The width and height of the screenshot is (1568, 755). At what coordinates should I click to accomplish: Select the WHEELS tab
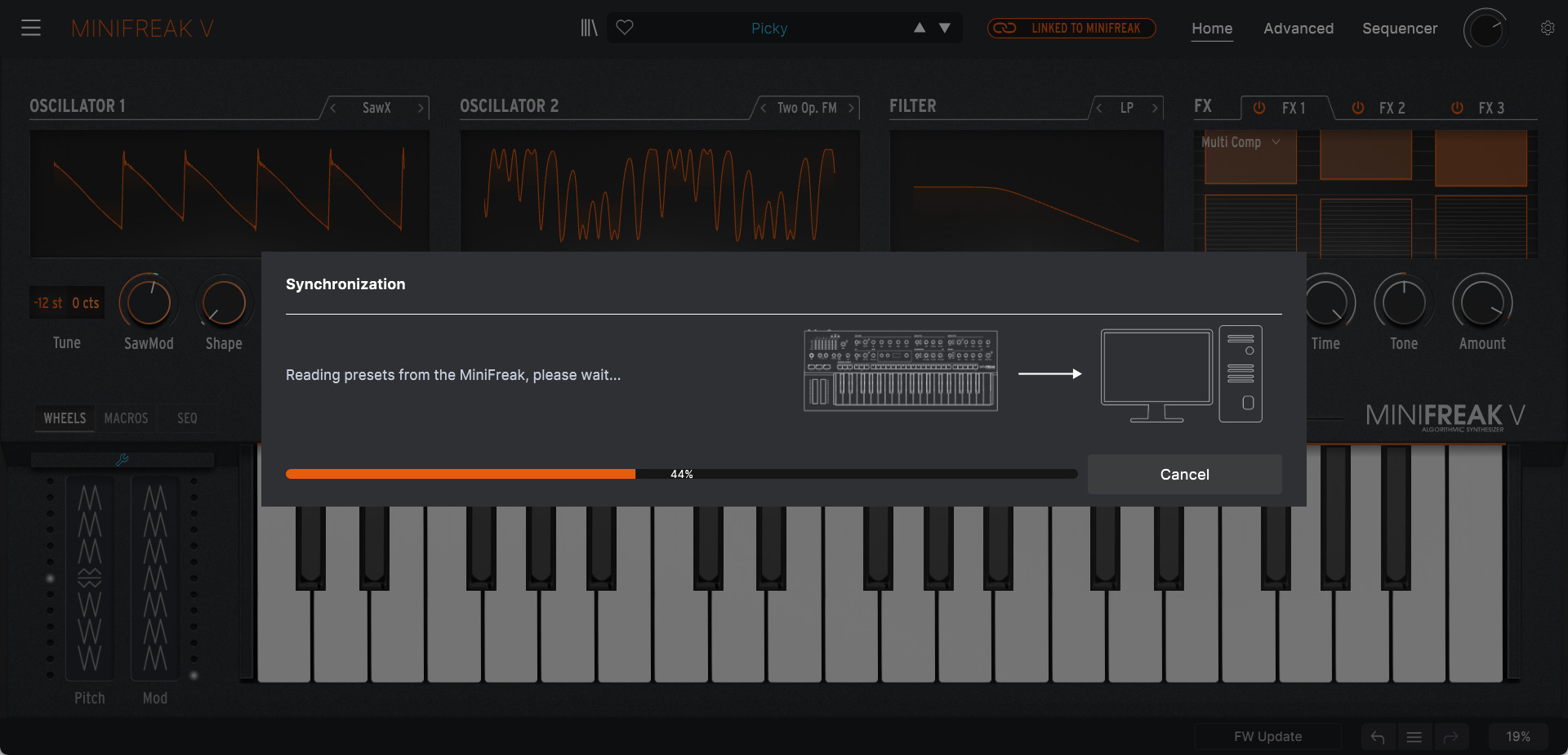pyautogui.click(x=65, y=418)
